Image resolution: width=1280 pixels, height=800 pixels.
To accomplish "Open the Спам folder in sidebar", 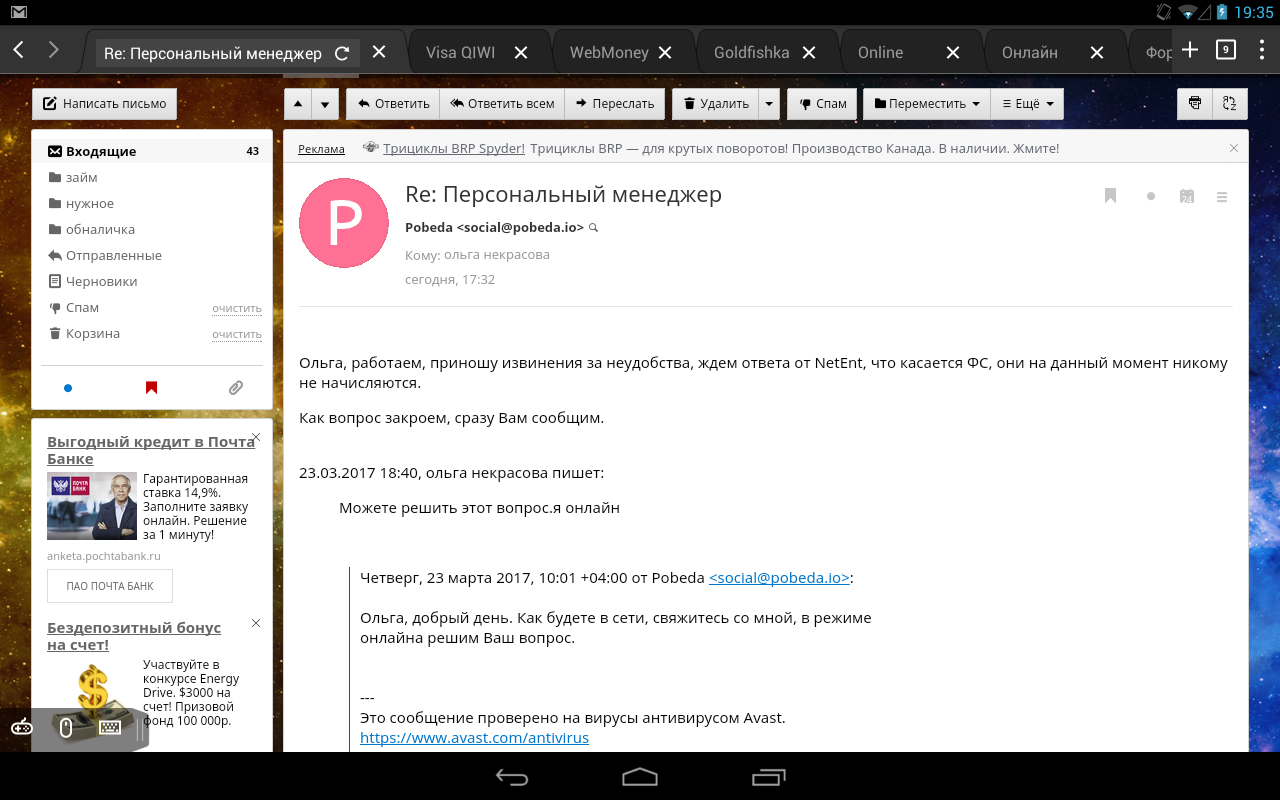I will click(x=82, y=308).
